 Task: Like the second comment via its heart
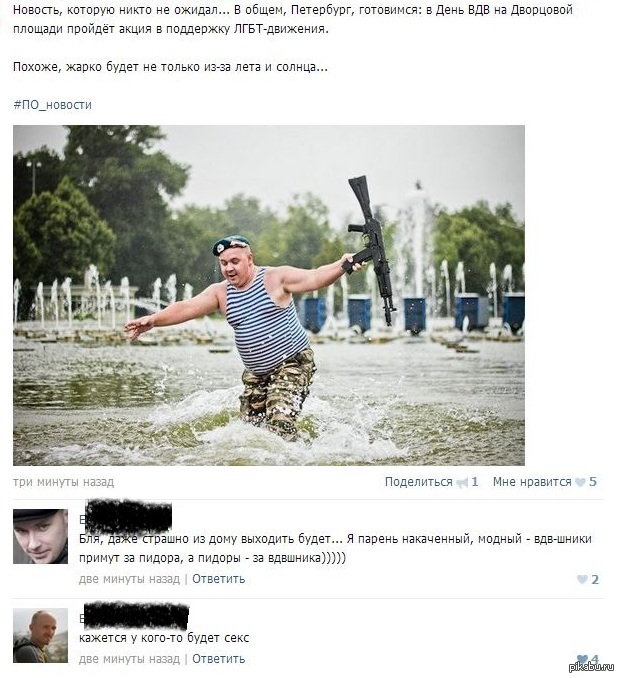point(582,659)
